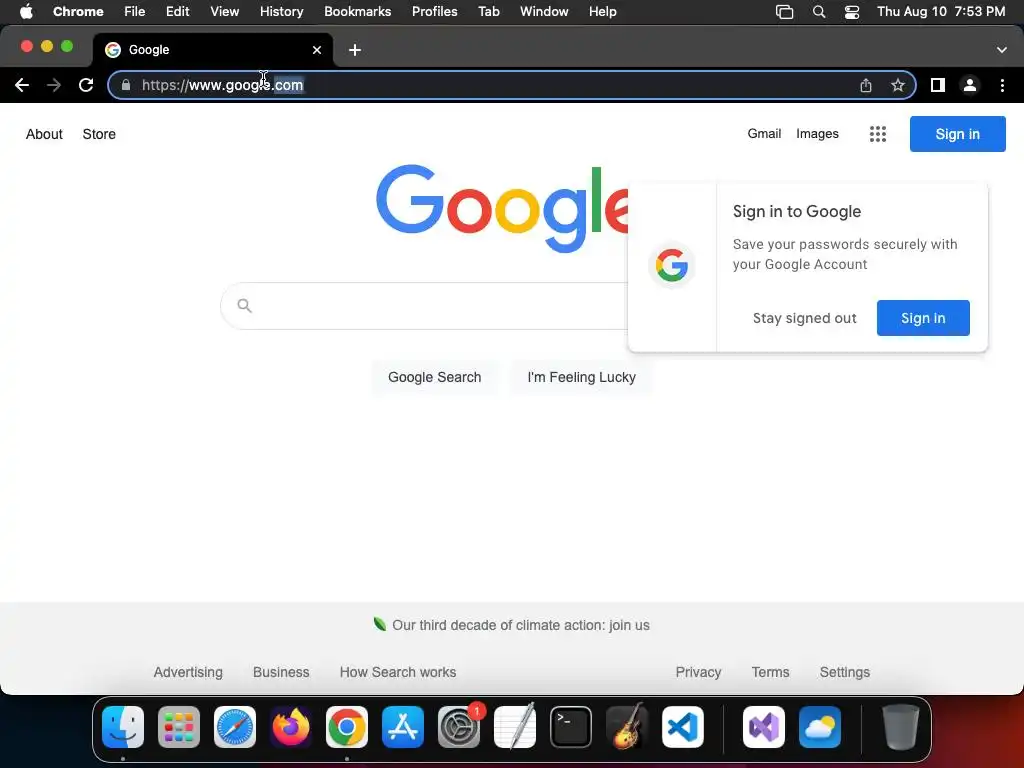Open the Chrome profile avatar
1024x768 pixels.
(x=970, y=85)
